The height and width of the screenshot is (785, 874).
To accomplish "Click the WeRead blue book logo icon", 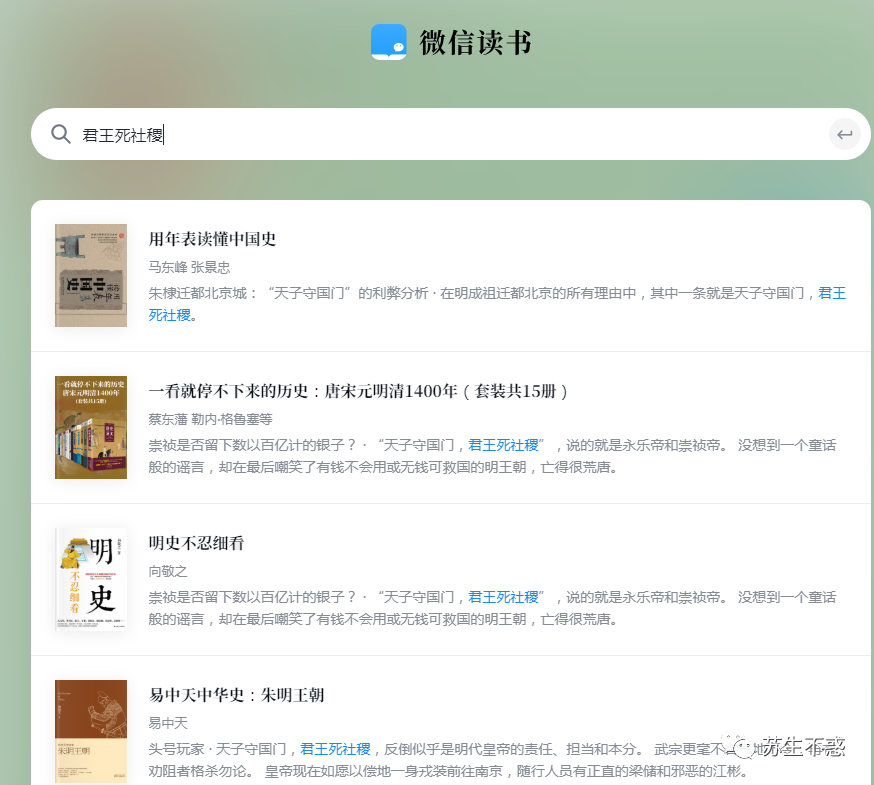I will pyautogui.click(x=389, y=42).
